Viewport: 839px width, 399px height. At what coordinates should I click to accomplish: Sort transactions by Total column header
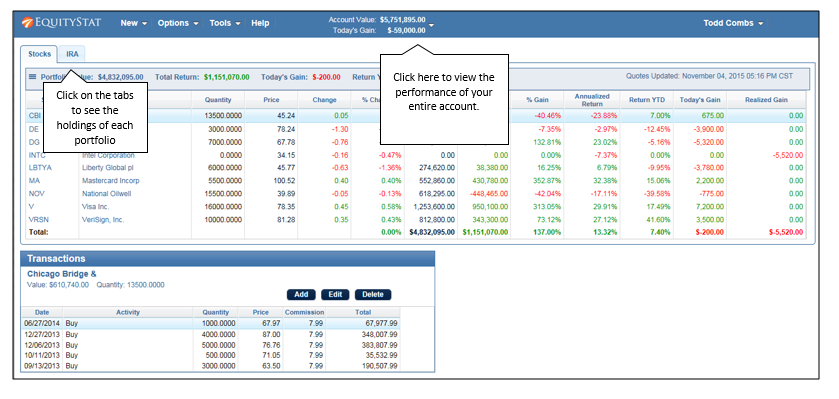point(363,312)
